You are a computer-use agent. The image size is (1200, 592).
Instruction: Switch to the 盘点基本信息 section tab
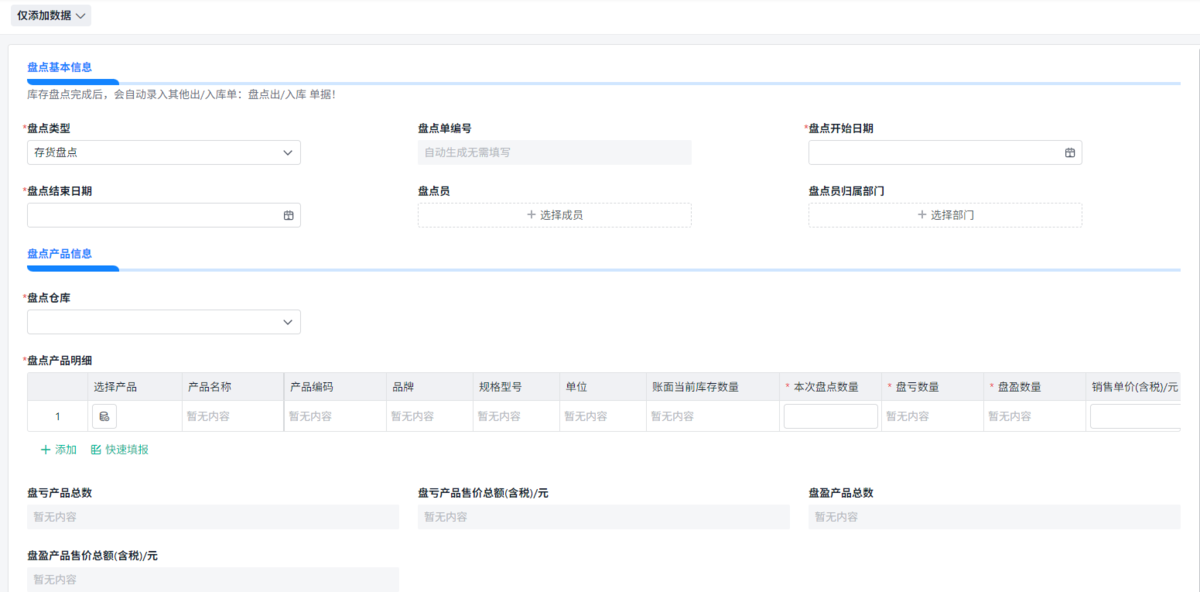point(60,67)
